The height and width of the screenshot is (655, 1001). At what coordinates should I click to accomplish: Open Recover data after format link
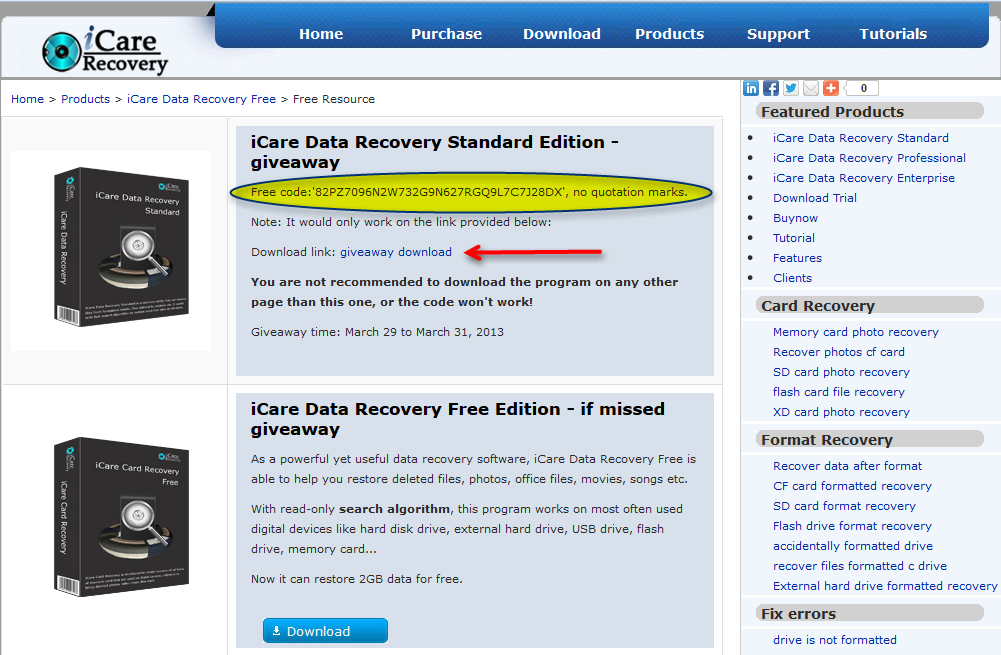847,466
